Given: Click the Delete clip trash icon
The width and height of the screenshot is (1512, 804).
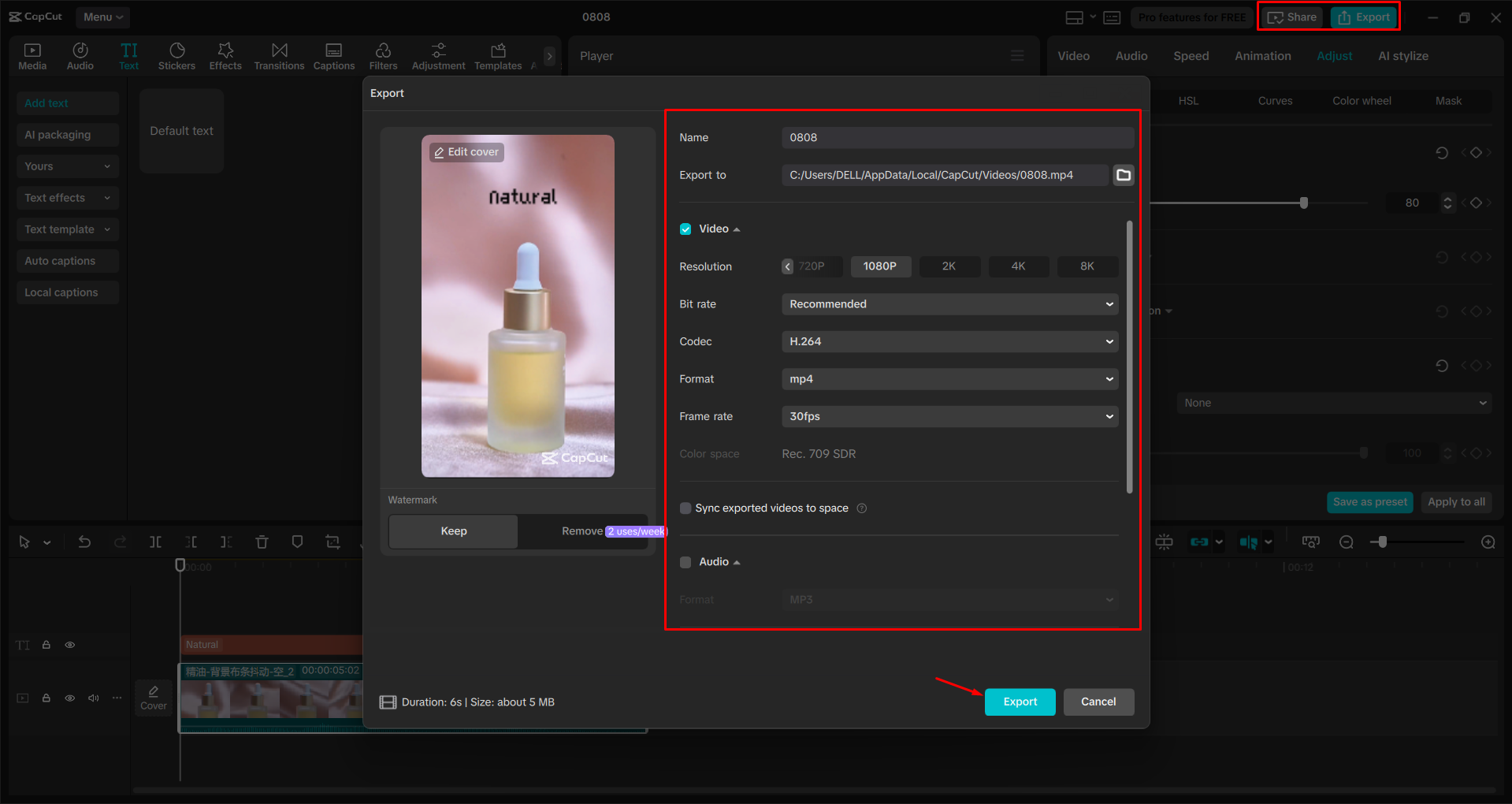Looking at the screenshot, I should (262, 542).
